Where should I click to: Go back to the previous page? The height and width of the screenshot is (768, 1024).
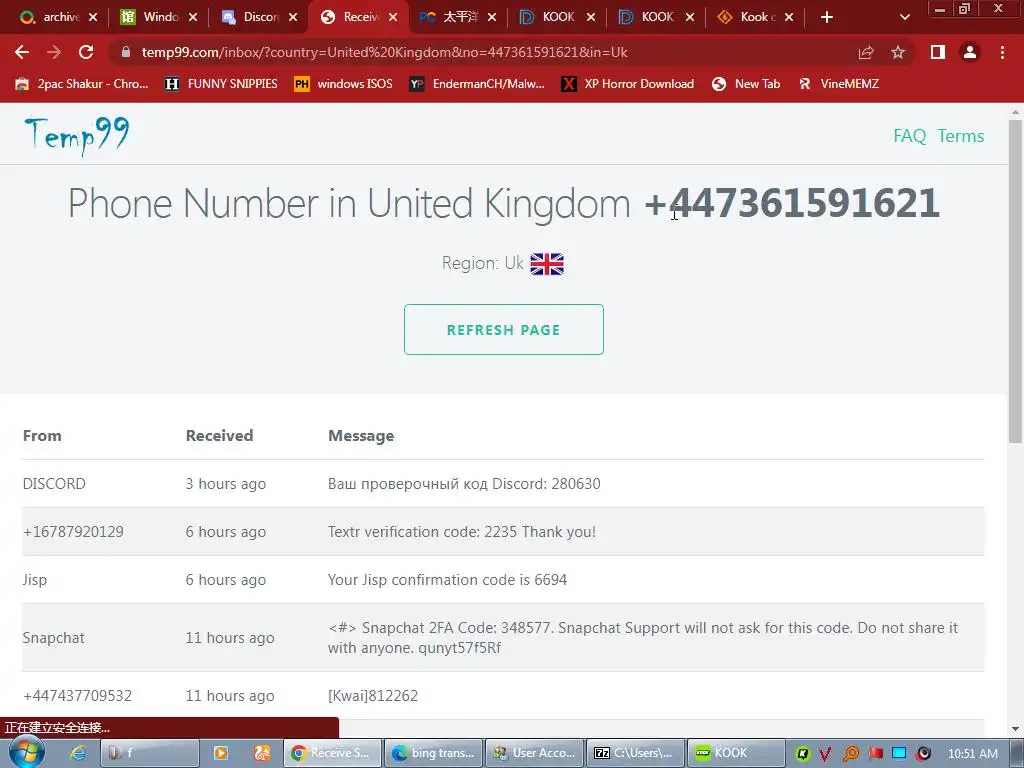(x=22, y=52)
